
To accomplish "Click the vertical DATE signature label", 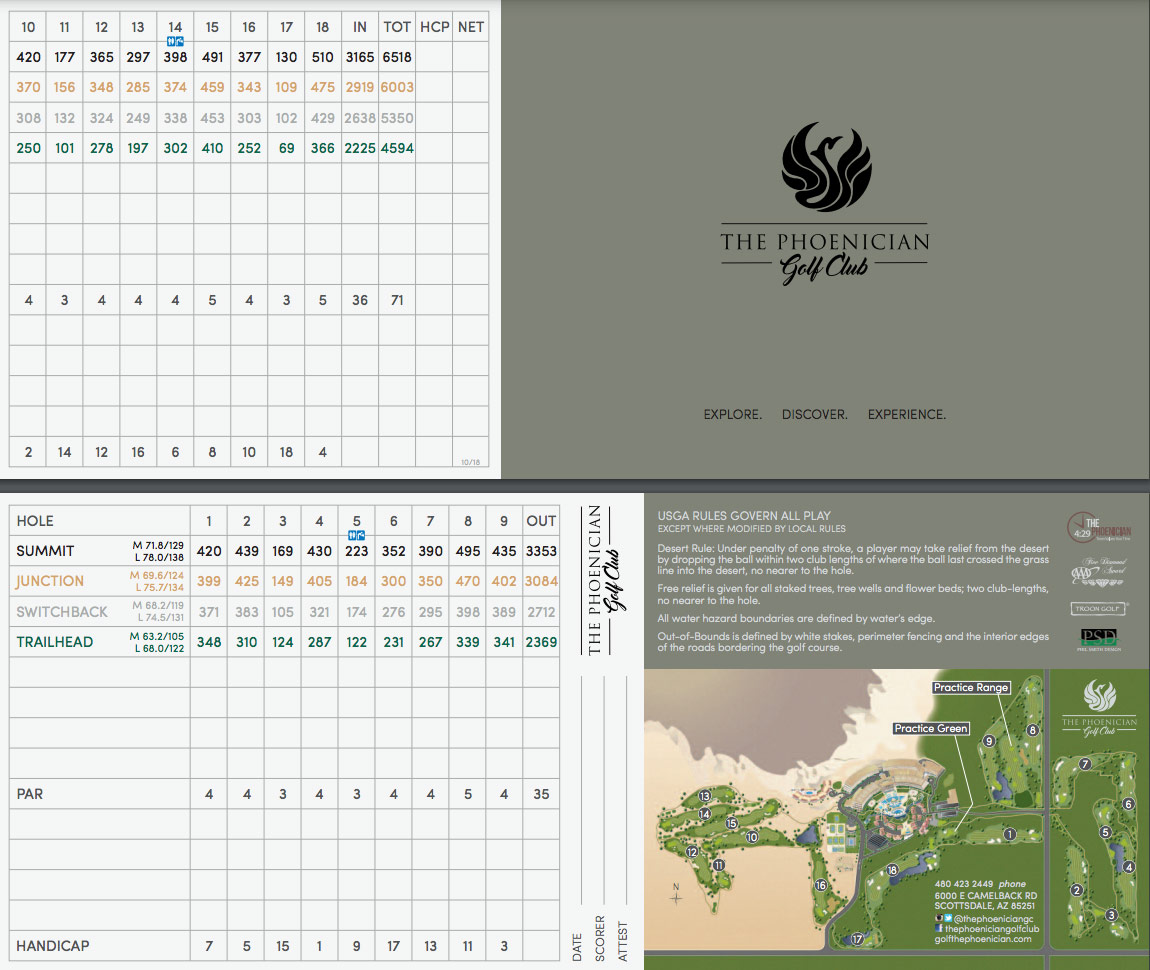I will pos(576,947).
